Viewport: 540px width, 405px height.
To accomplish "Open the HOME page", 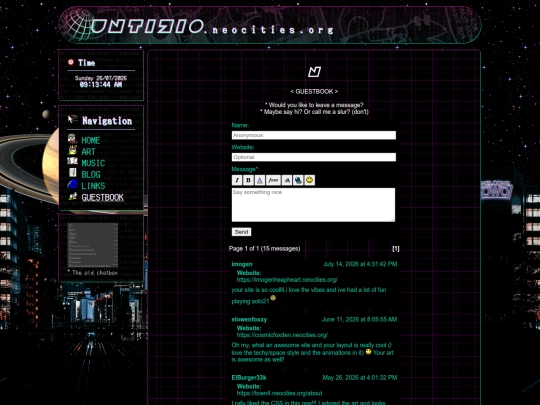I will coord(91,141).
